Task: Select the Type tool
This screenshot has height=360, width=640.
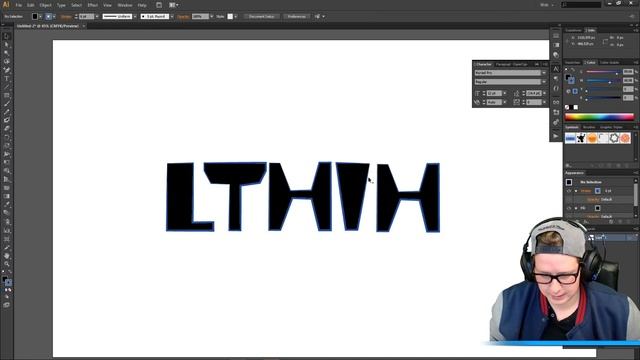Action: pos(7,78)
